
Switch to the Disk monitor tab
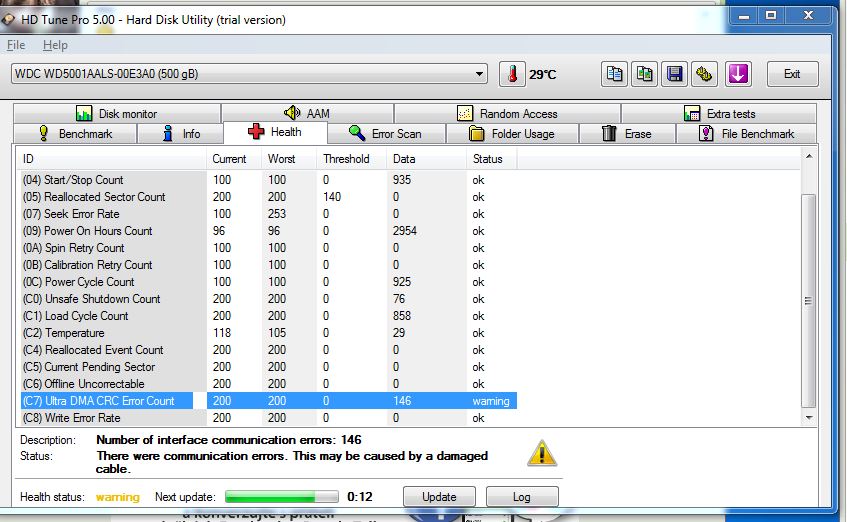click(x=117, y=113)
